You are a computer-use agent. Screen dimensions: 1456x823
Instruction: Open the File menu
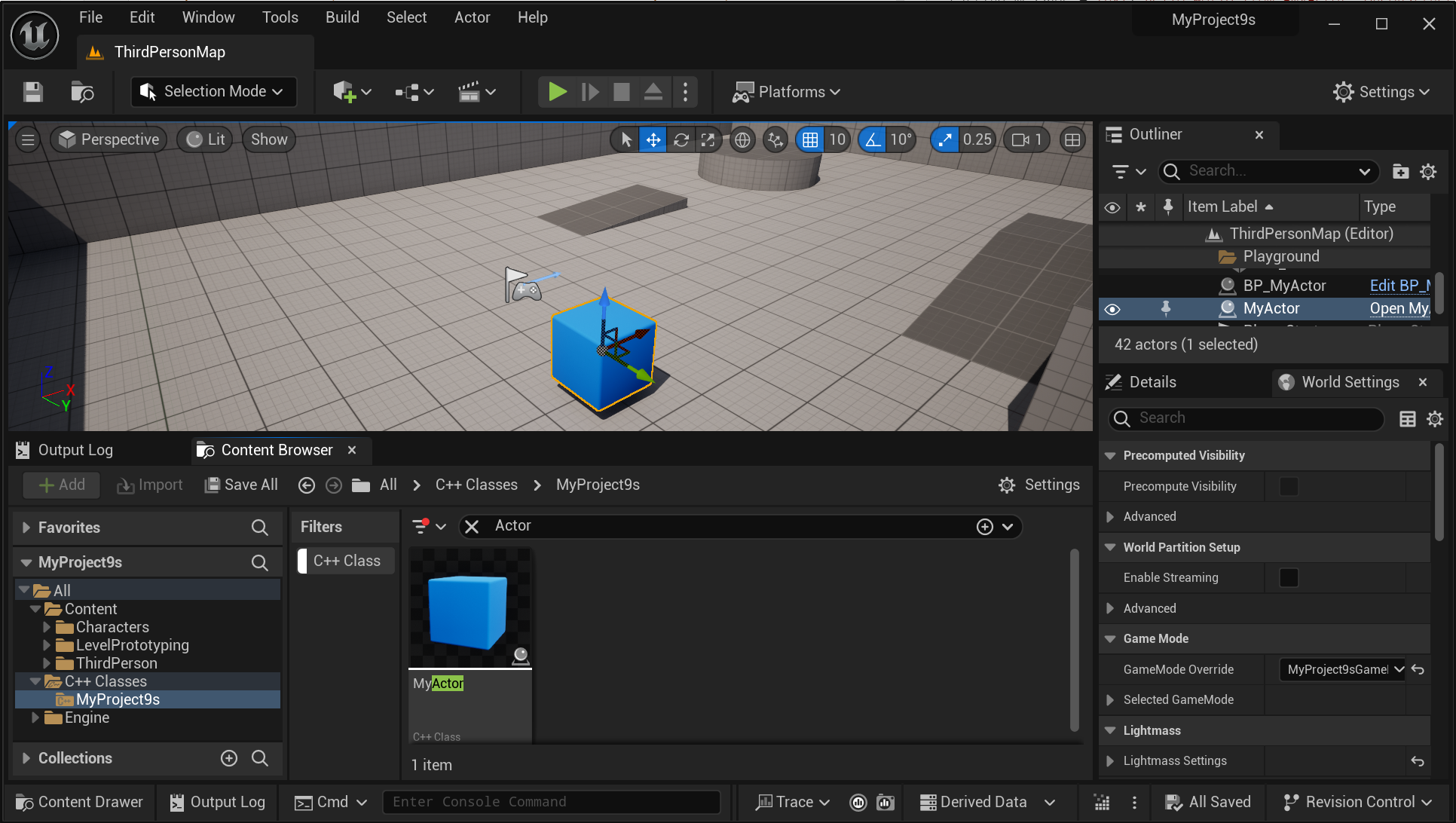click(90, 17)
